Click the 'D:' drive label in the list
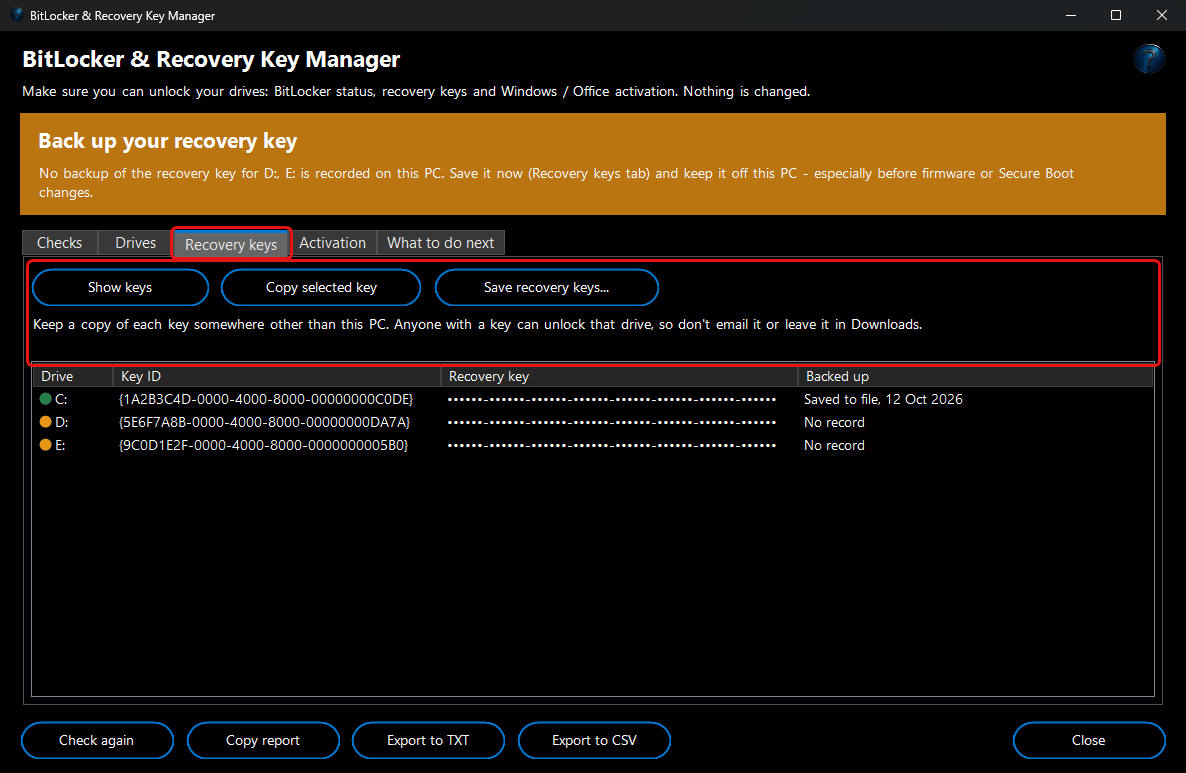This screenshot has height=773, width=1186. (61, 422)
